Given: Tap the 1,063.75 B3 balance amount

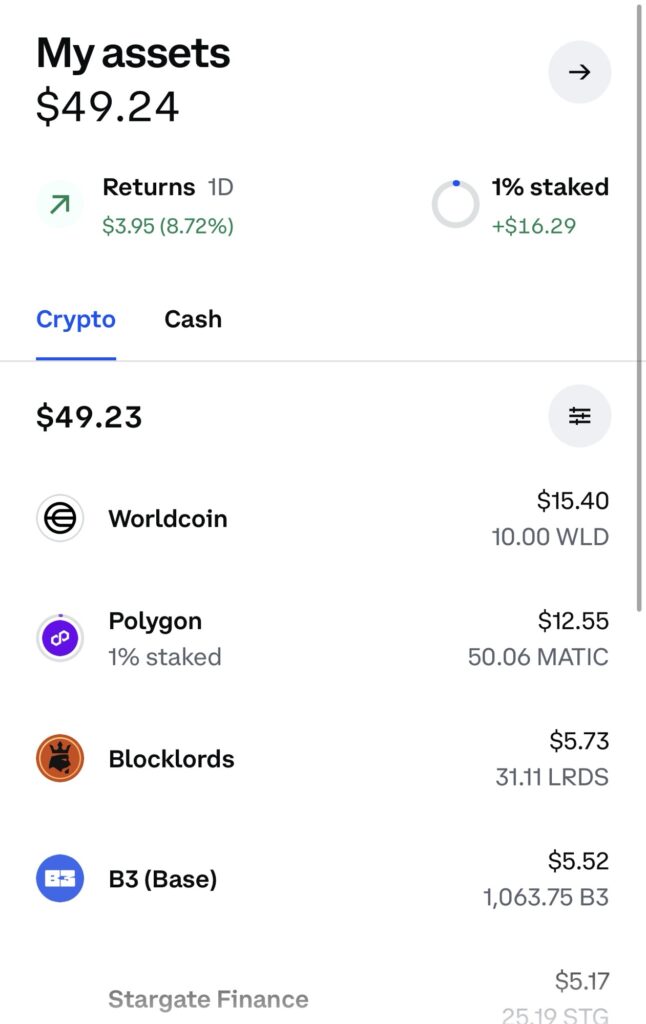Looking at the screenshot, I should (545, 897).
